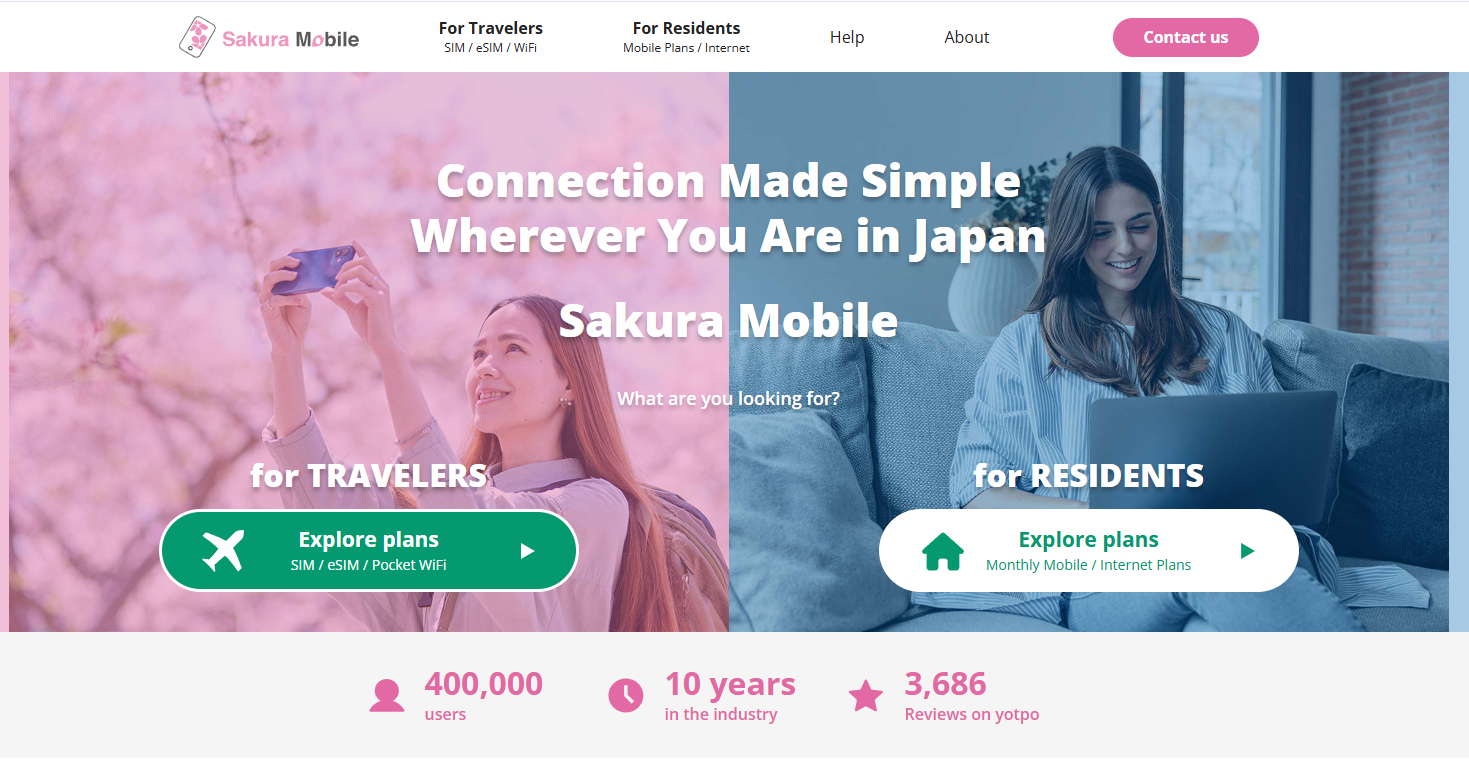
Task: Click the green play arrow on residents button
Action: click(x=1247, y=551)
